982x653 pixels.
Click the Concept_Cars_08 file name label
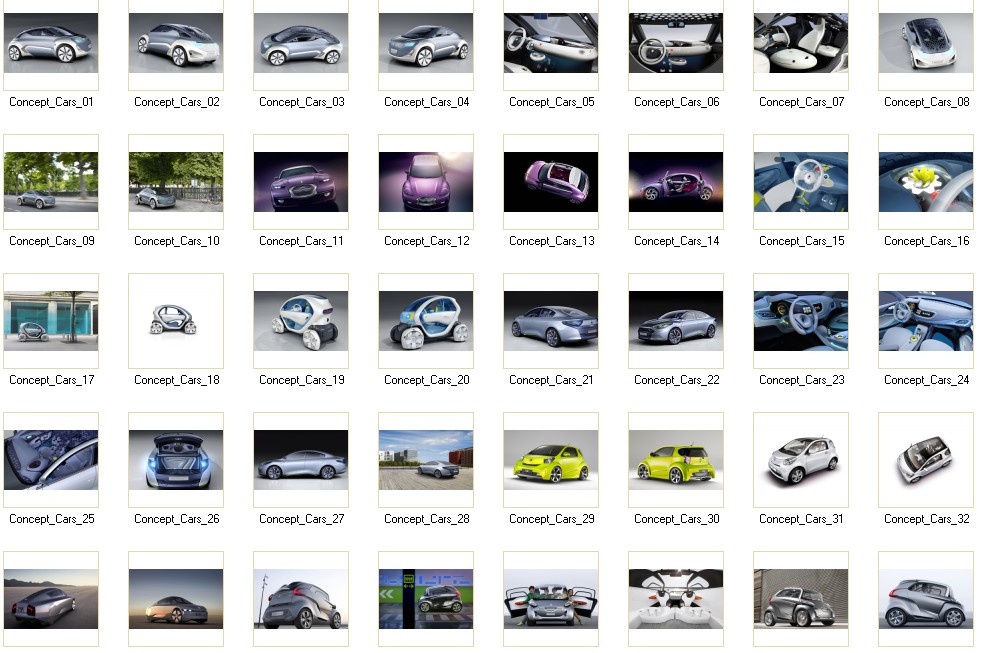click(926, 102)
